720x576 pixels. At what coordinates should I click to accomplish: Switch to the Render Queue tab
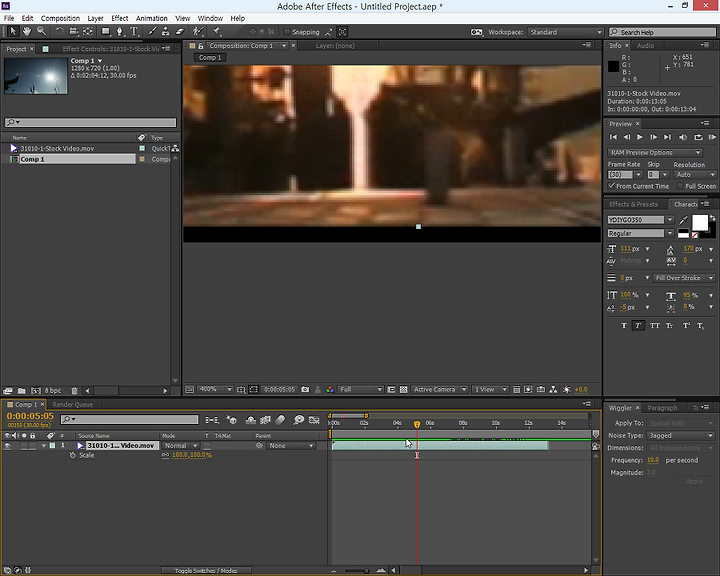(73, 405)
